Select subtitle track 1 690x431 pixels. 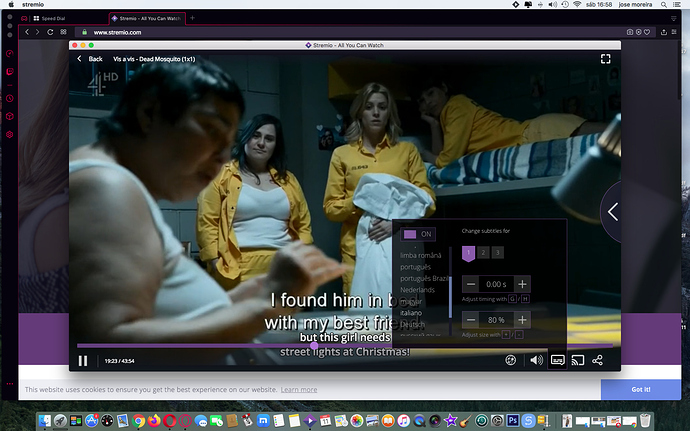[x=468, y=253]
